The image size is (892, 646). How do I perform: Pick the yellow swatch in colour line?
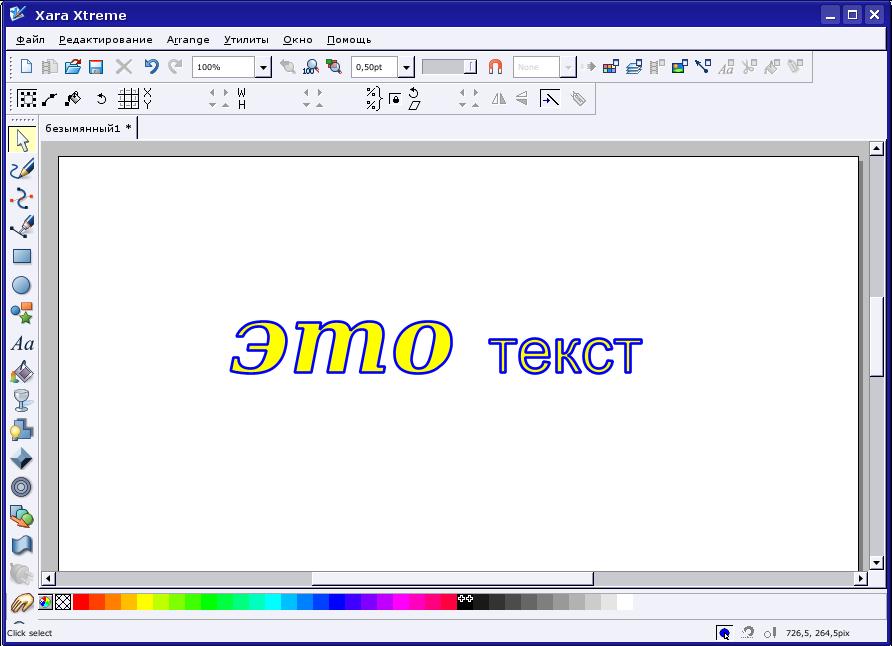pos(144,602)
